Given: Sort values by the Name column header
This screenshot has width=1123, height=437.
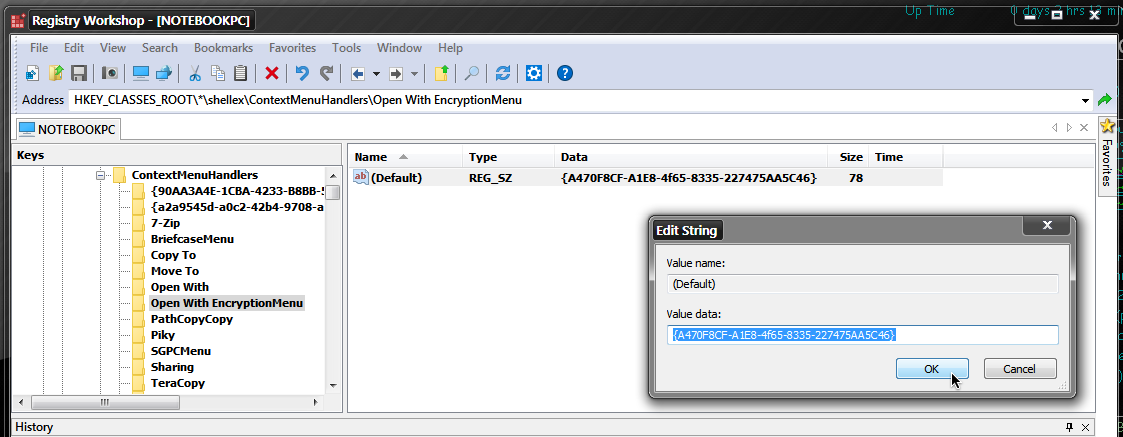Looking at the screenshot, I should tap(406, 157).
